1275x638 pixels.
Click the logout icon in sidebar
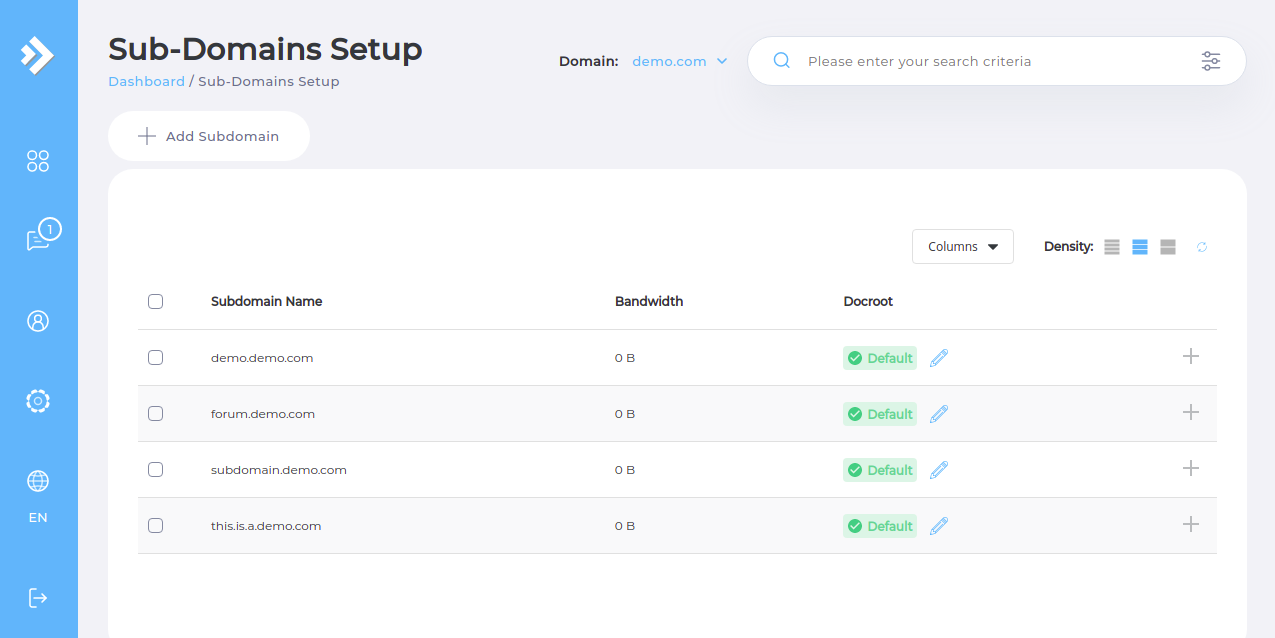pyautogui.click(x=38, y=598)
